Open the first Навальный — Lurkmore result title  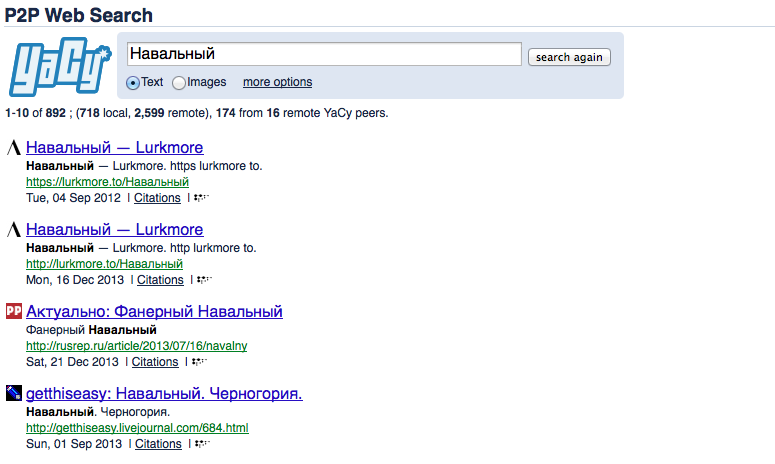[114, 147]
